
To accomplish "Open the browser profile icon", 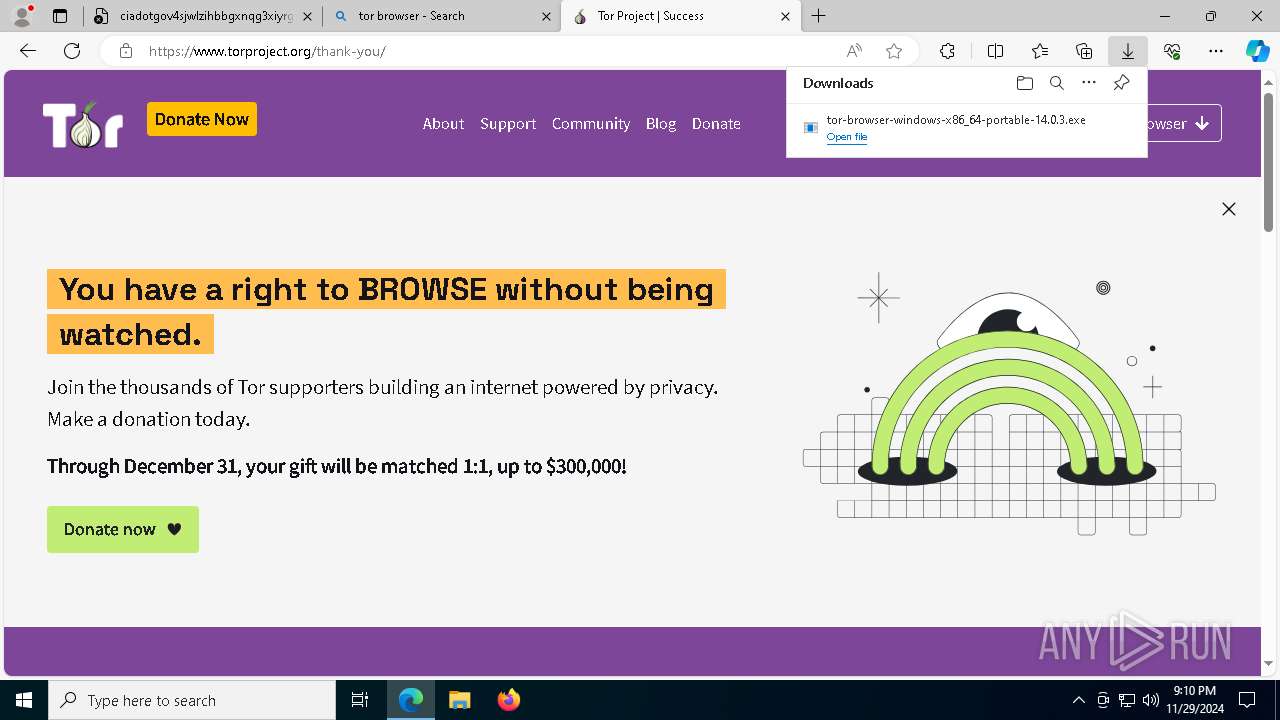I will coord(22,16).
